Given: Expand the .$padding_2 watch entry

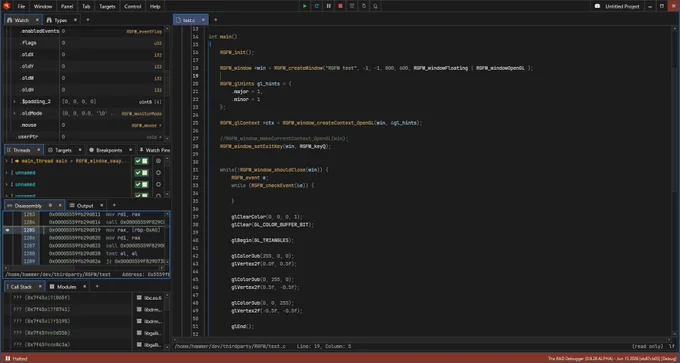Looking at the screenshot, I should [x=14, y=101].
